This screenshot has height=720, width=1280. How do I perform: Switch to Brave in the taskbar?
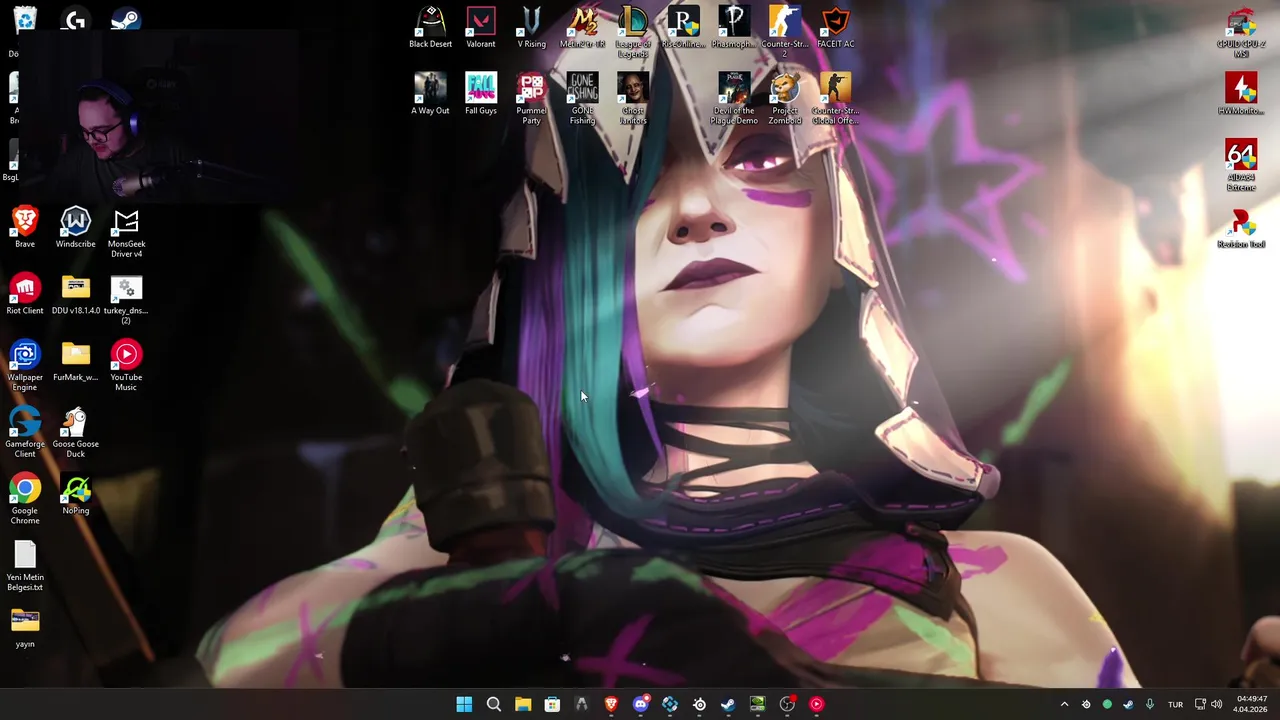[611, 704]
